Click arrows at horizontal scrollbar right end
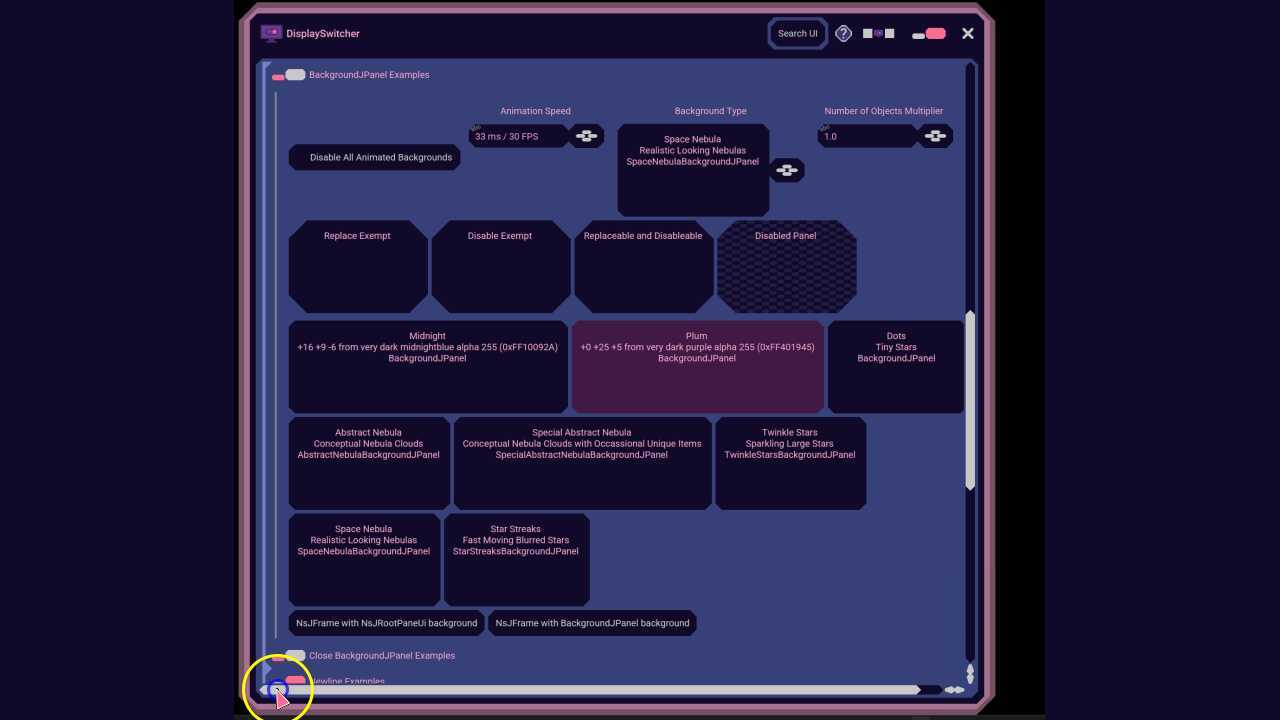This screenshot has width=1280, height=720. (955, 690)
